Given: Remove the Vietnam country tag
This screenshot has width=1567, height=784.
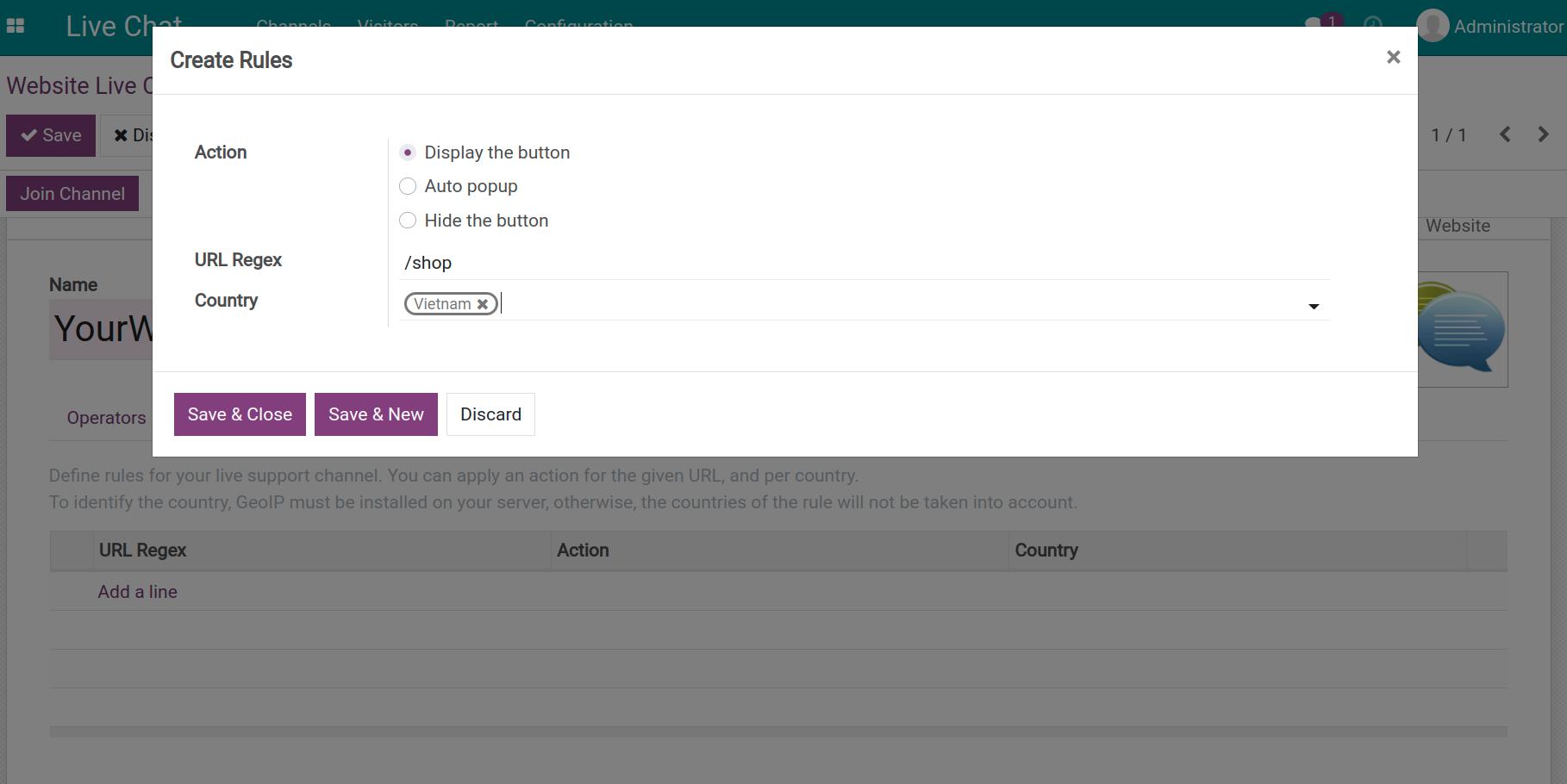Looking at the screenshot, I should pyautogui.click(x=483, y=304).
